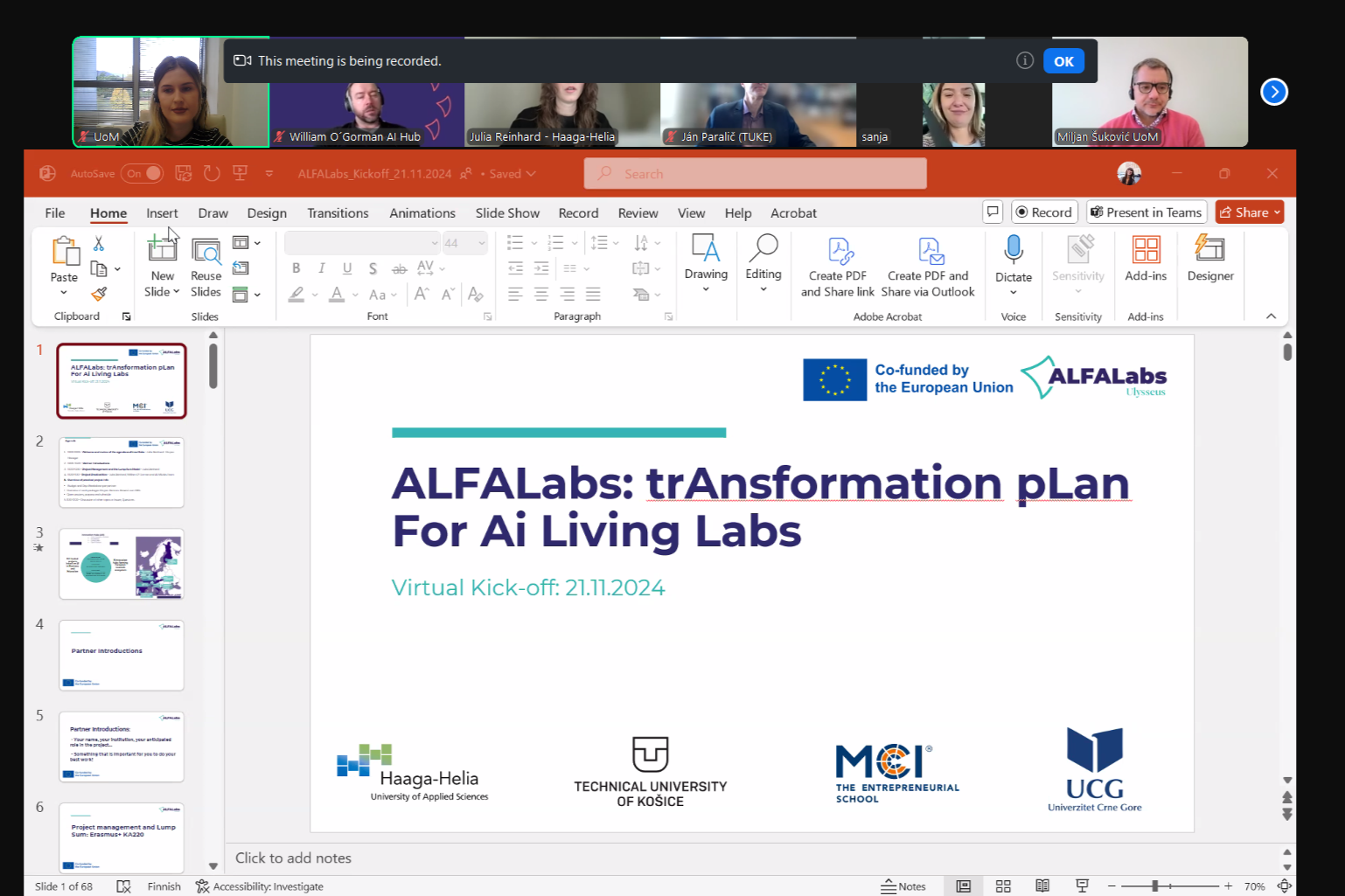Viewport: 1345px width, 896px height.
Task: Toggle AutoSave switch
Action: 143,173
